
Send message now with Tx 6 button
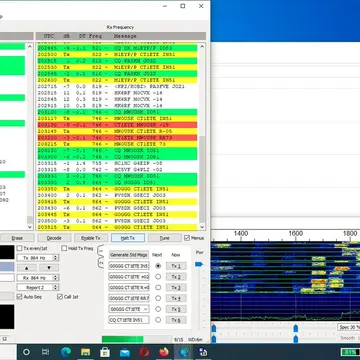point(176,320)
